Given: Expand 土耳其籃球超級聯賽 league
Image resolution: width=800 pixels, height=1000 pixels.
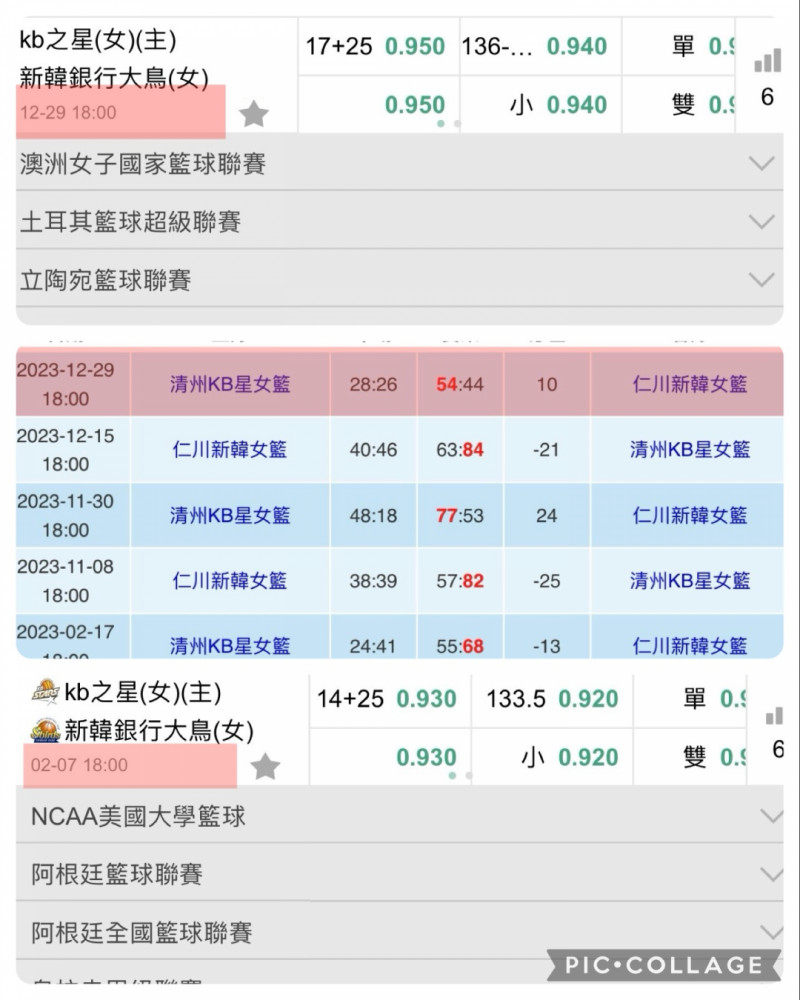Looking at the screenshot, I should coord(399,221).
